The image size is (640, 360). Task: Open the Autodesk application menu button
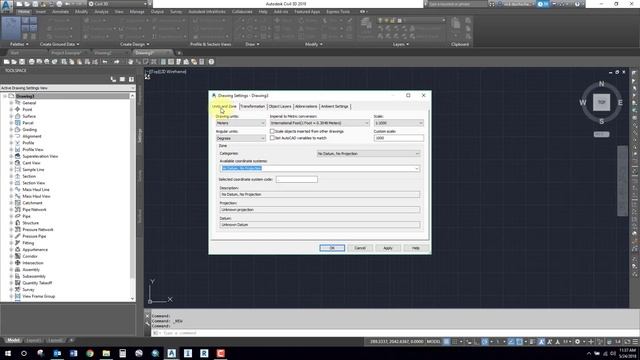(7, 7)
